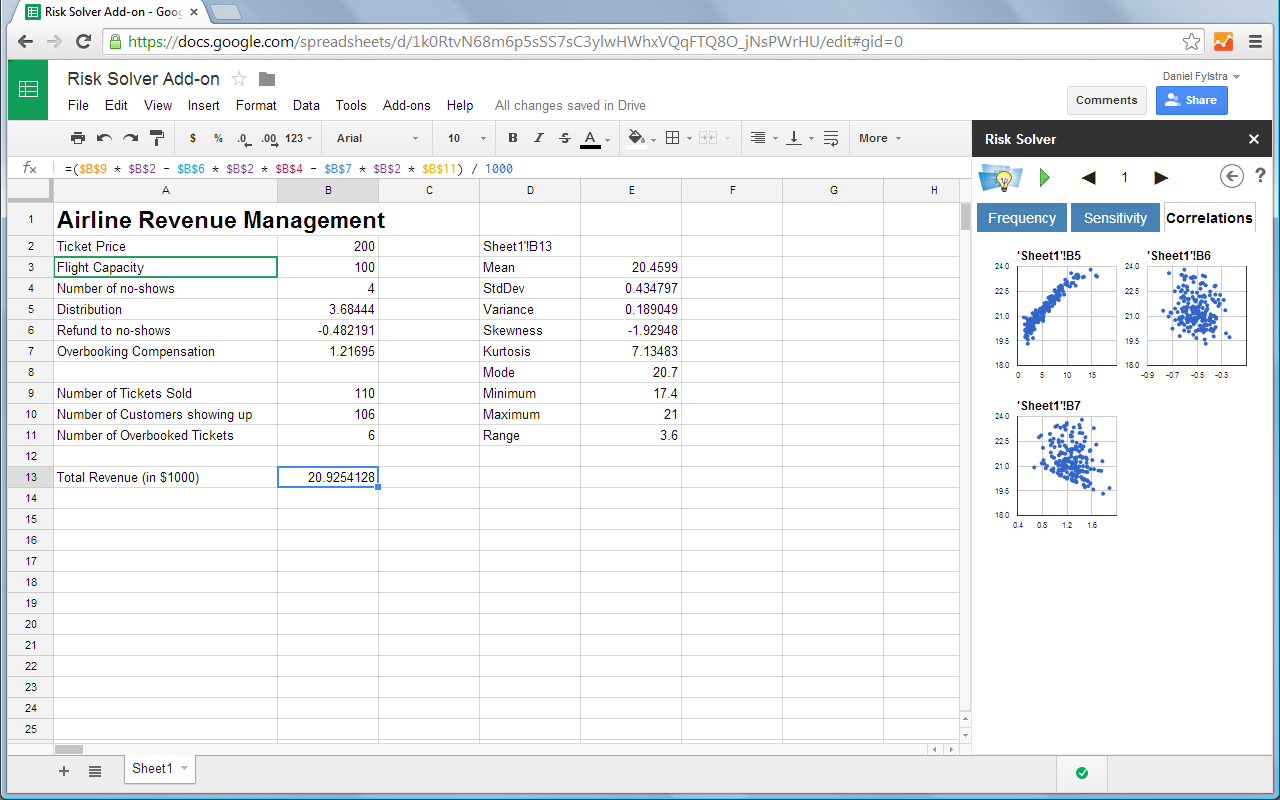Screen dimensions: 1280x800
Task: Toggle italic formatting
Action: (x=539, y=138)
